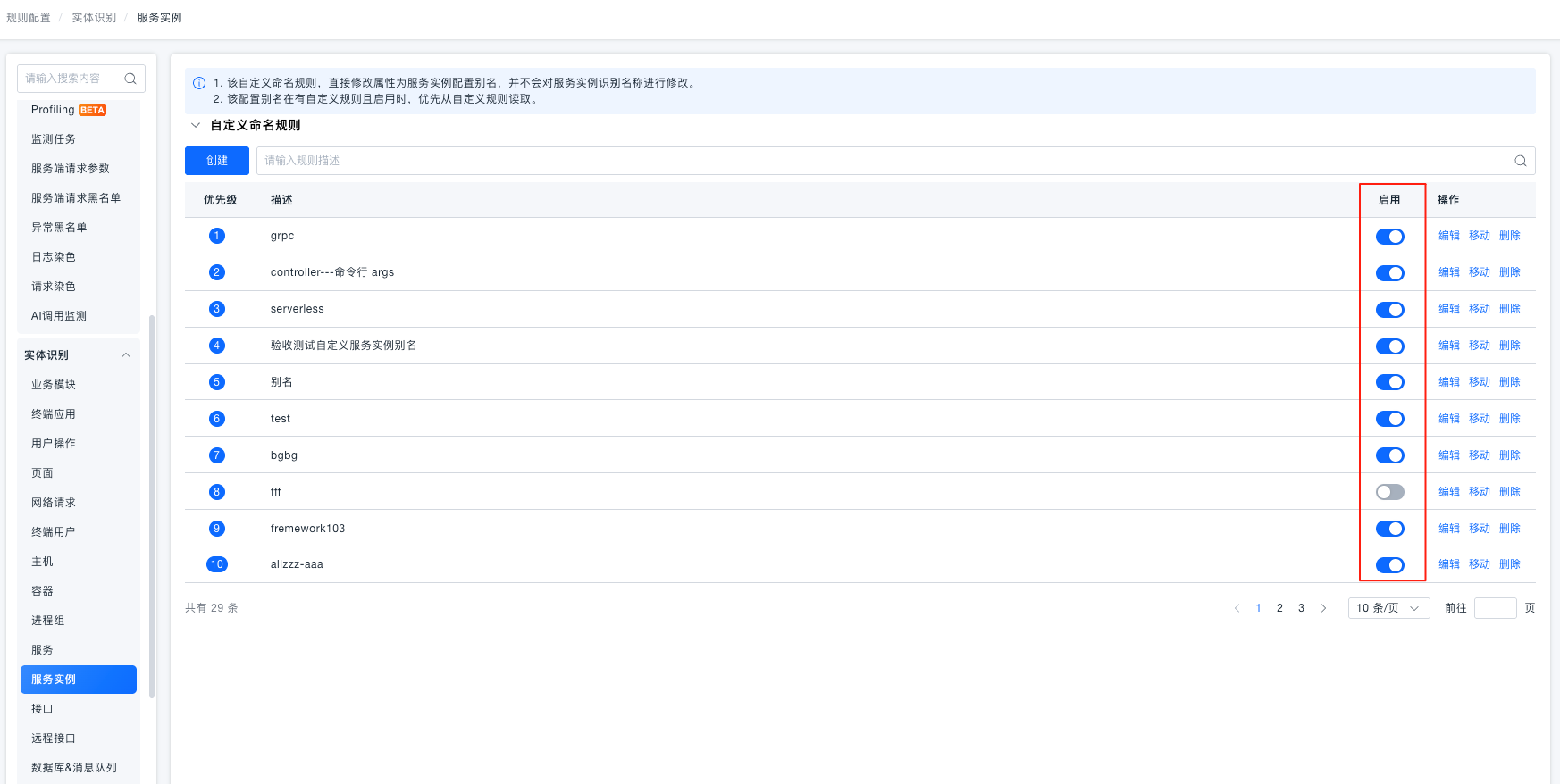This screenshot has height=784, width=1560.
Task: Go to page 3
Action: (x=1301, y=608)
